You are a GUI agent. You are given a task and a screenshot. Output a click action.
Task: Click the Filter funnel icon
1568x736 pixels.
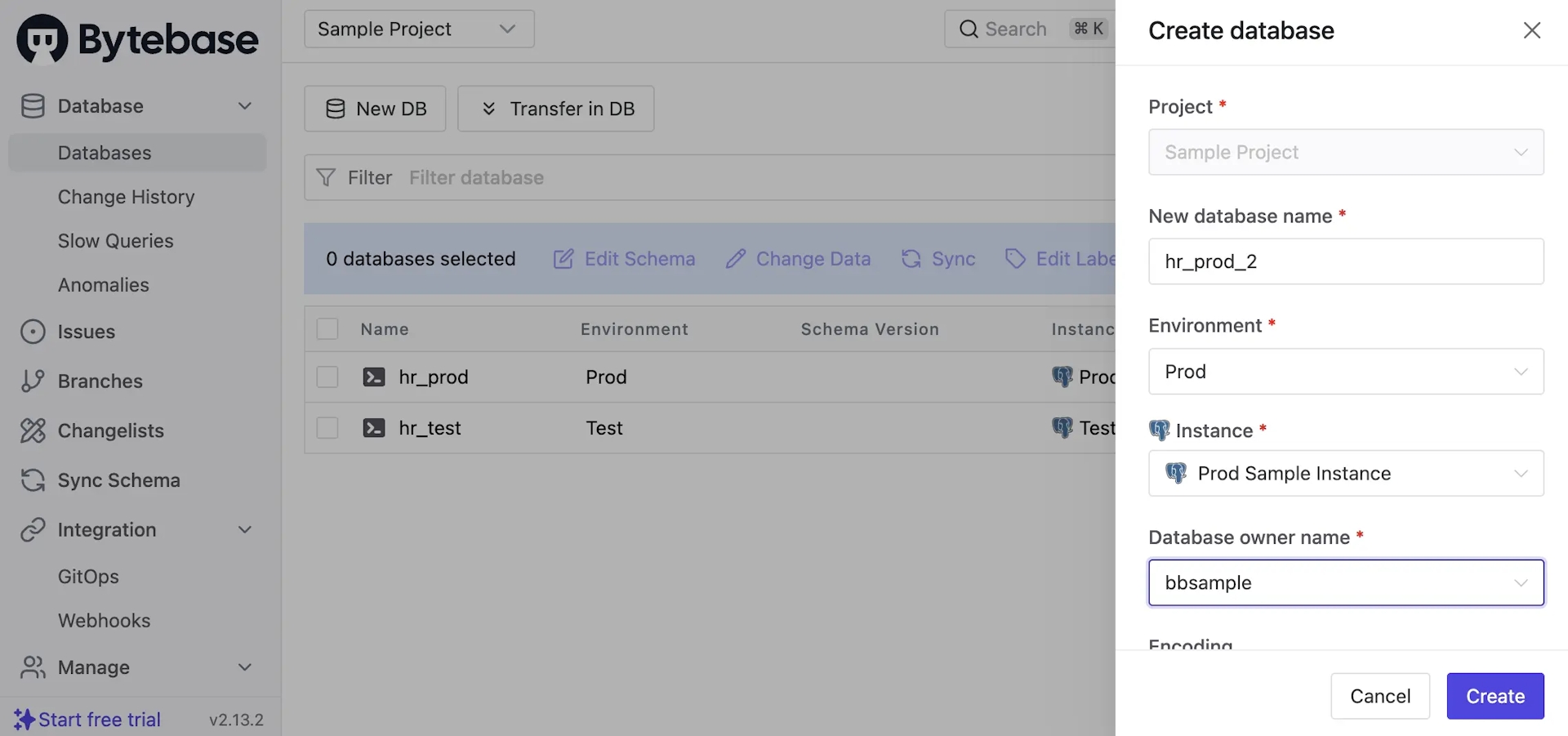click(326, 177)
